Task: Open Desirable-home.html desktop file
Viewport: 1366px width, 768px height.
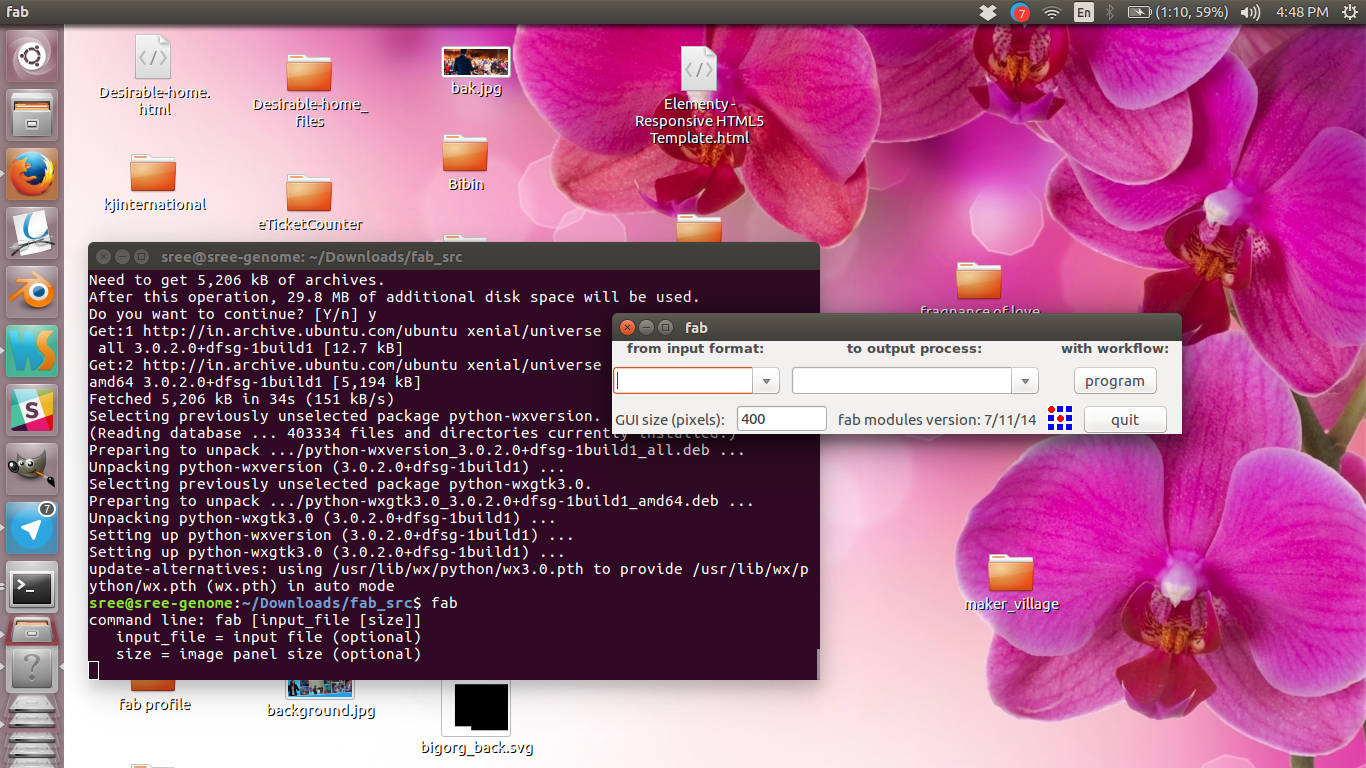Action: (154, 76)
